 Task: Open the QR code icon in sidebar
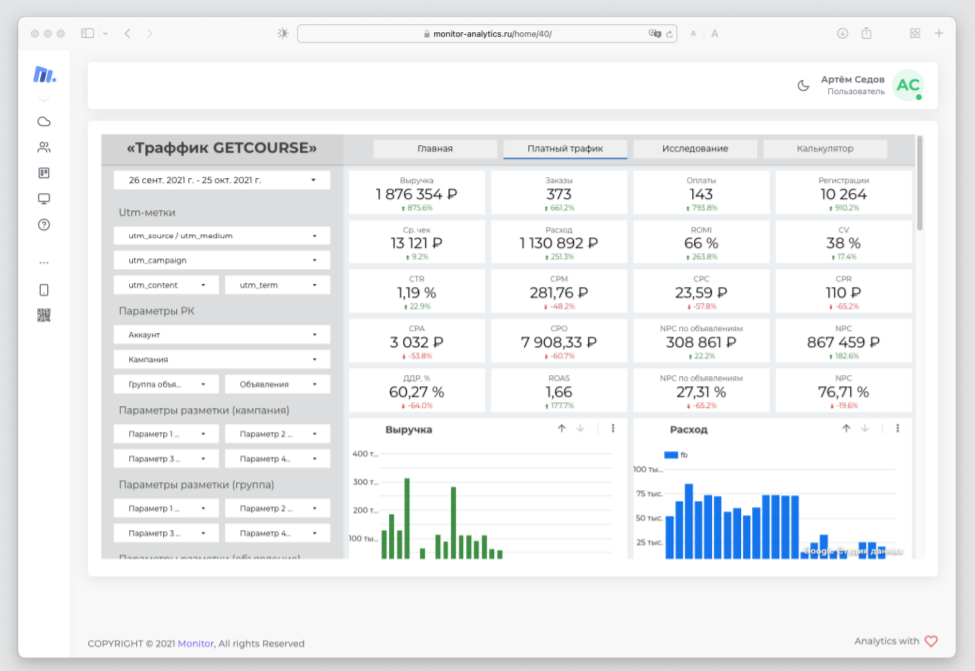[44, 315]
